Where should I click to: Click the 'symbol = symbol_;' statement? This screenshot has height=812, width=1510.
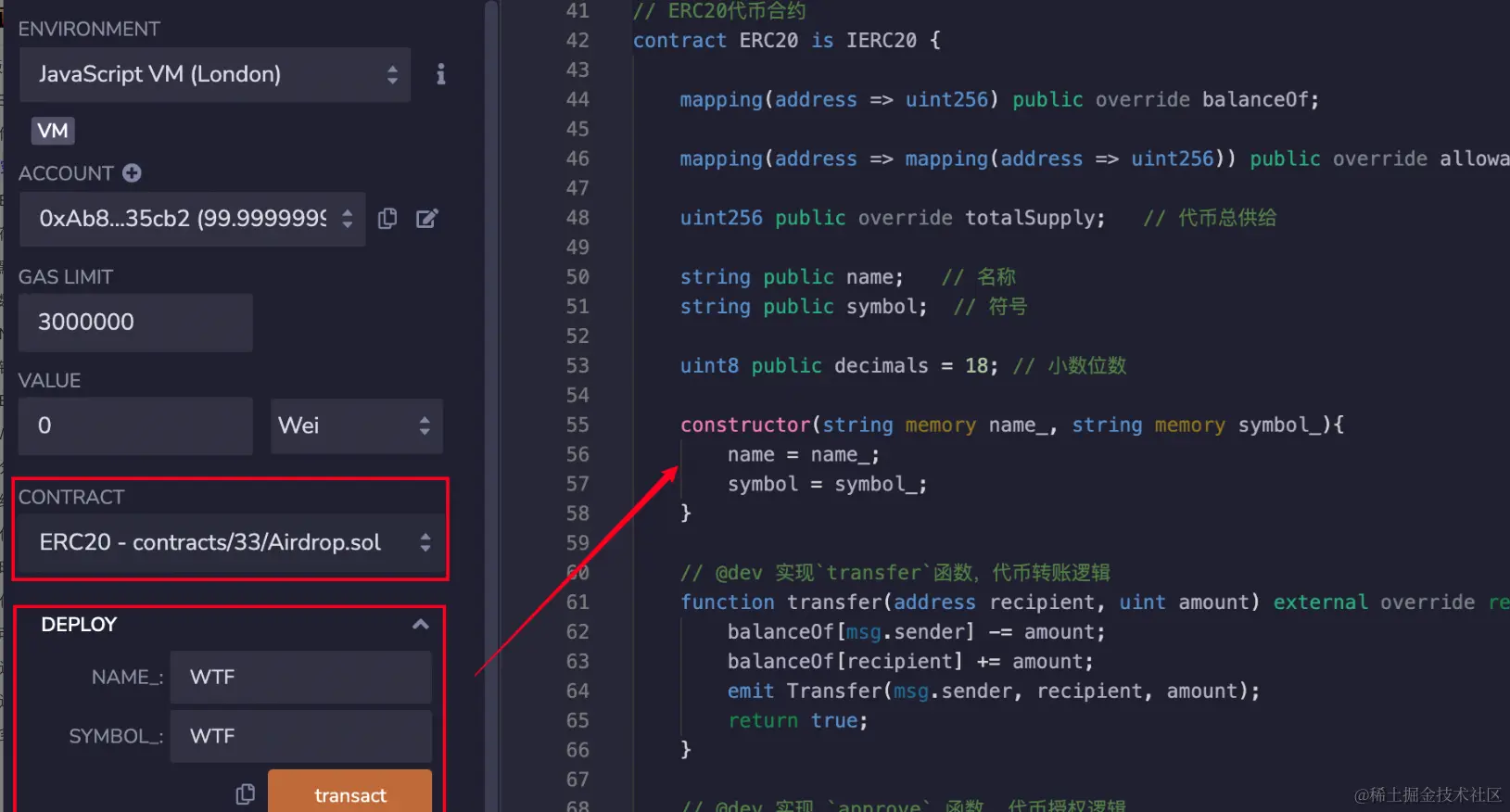pos(828,484)
